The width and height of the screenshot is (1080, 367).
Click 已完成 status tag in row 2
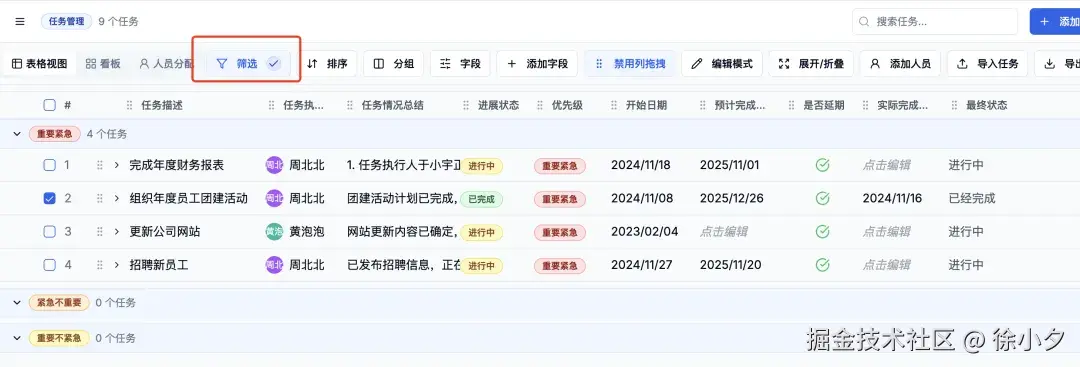pos(481,199)
